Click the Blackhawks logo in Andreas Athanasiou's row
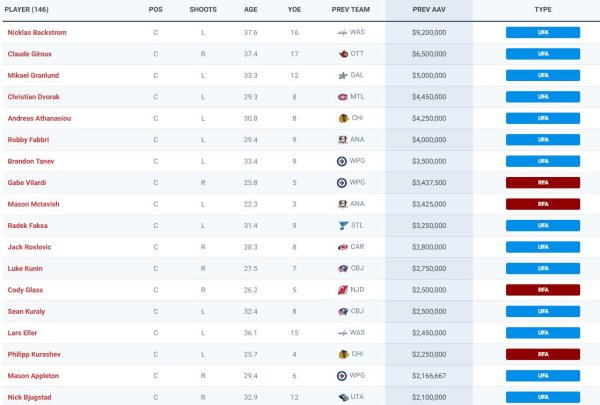 (343, 118)
